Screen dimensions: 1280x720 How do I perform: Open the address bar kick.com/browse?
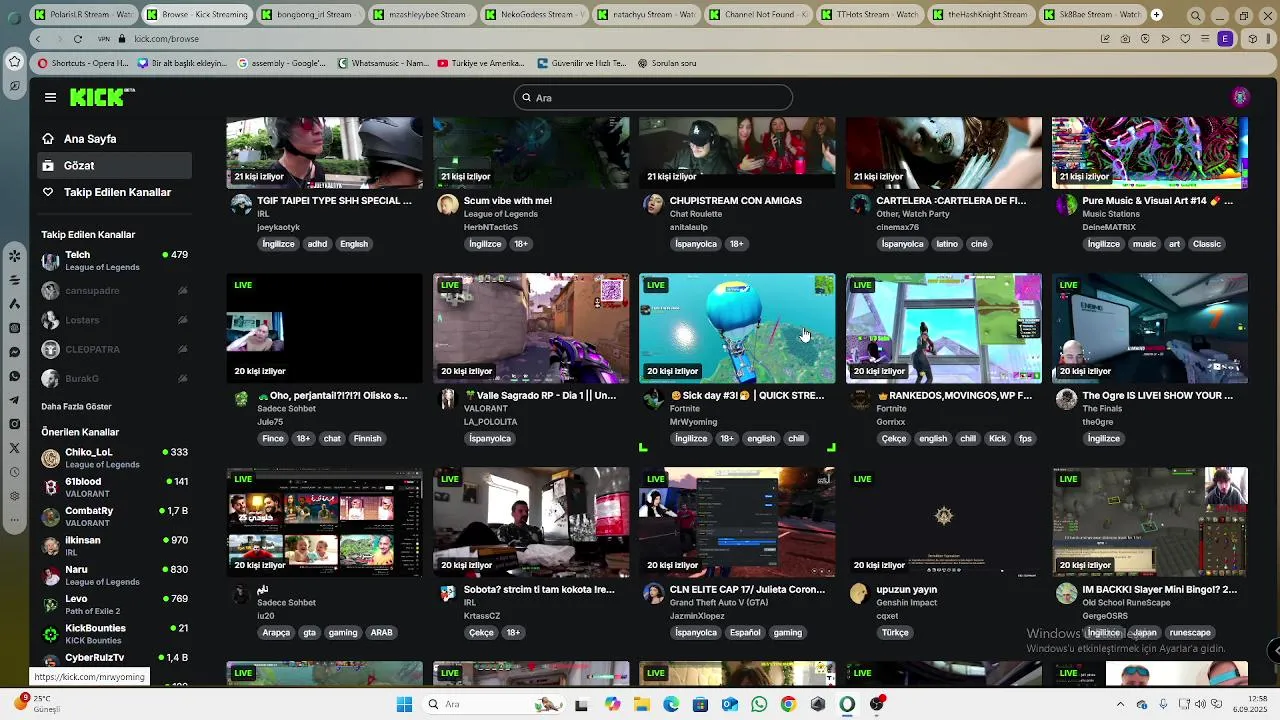click(x=166, y=38)
